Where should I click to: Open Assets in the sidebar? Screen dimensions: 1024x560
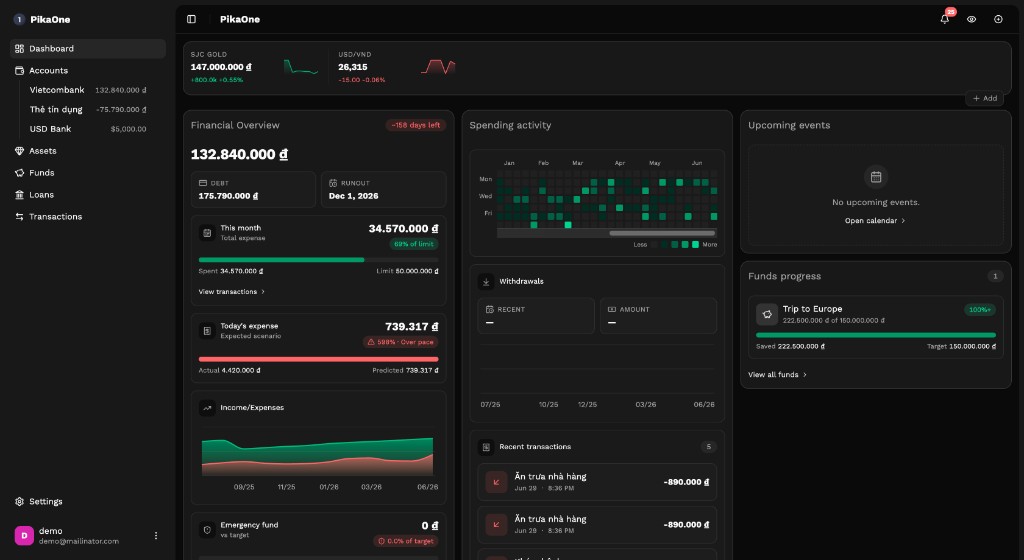click(x=88, y=151)
